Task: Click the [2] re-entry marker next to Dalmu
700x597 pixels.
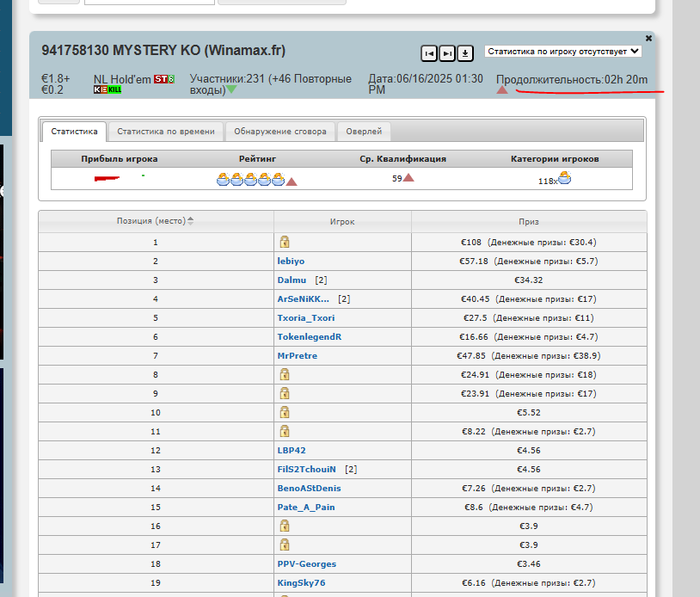Action: point(321,280)
